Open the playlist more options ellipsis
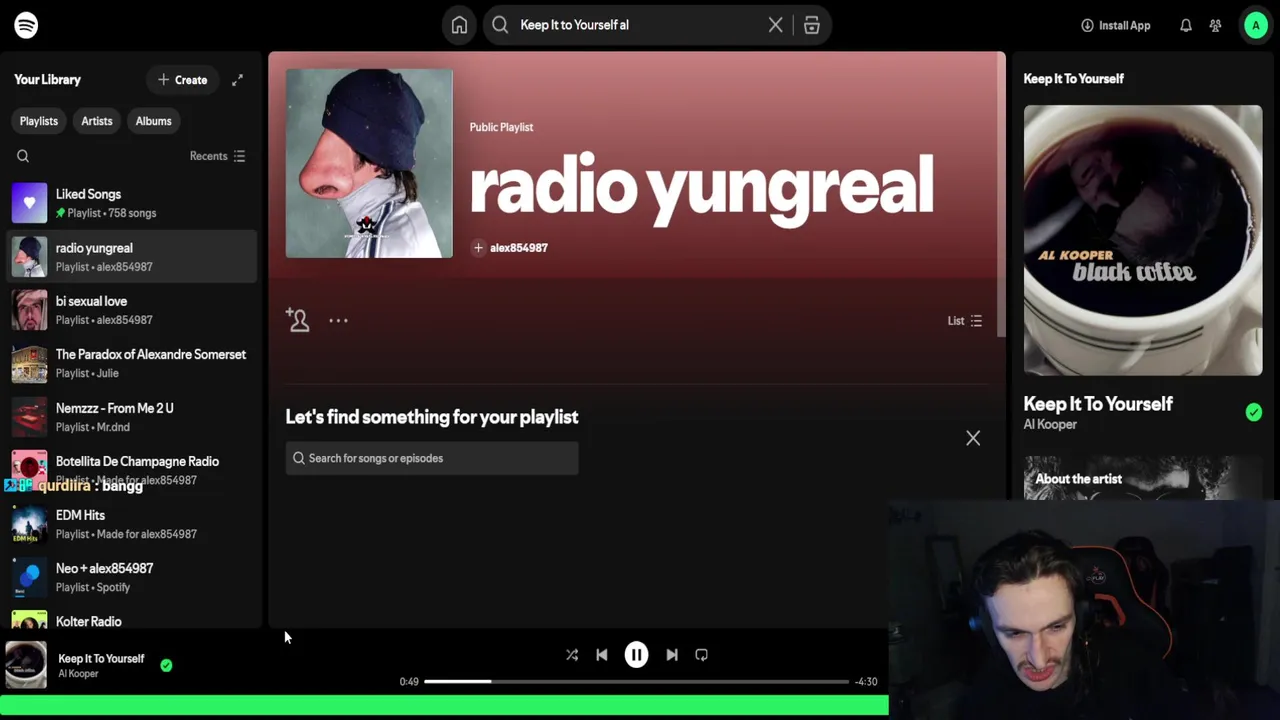 (x=338, y=320)
